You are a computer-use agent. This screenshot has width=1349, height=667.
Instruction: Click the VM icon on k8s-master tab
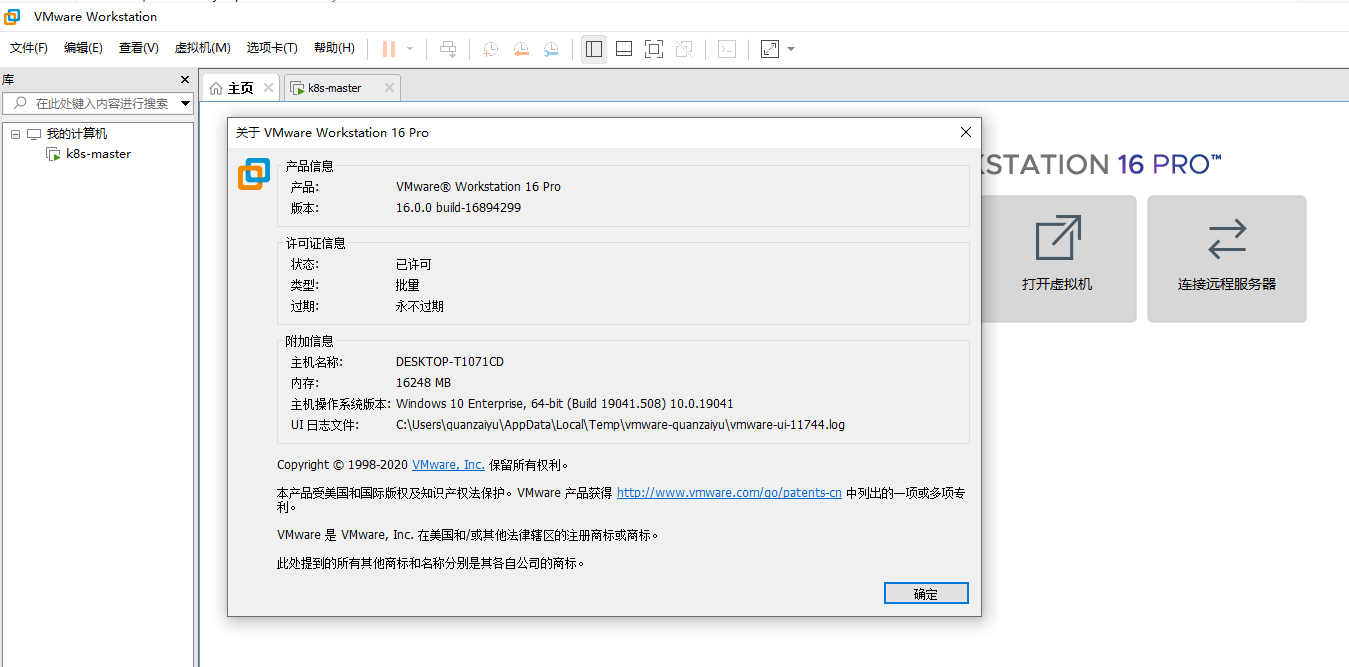[297, 88]
